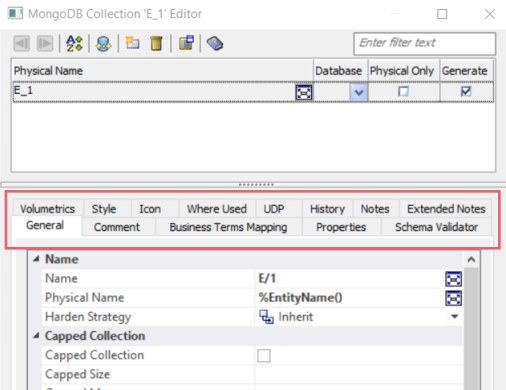The width and height of the screenshot is (506, 390).
Task: Switch to the Extended Notes tab
Action: pyautogui.click(x=446, y=209)
